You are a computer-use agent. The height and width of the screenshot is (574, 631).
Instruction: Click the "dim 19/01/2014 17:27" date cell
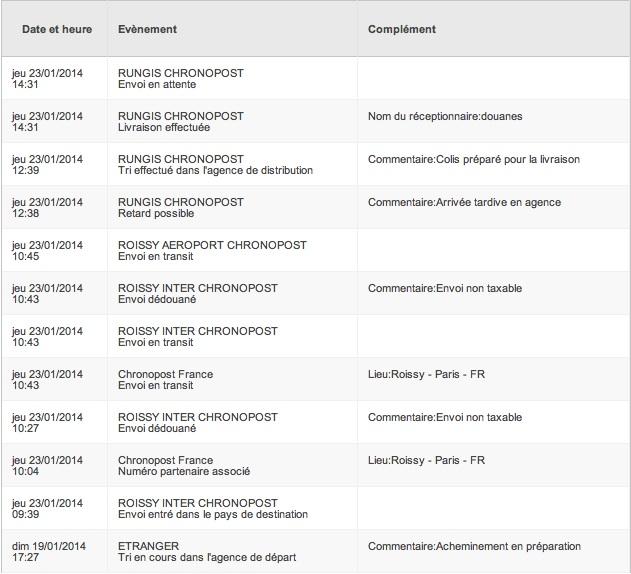pyautogui.click(x=49, y=552)
